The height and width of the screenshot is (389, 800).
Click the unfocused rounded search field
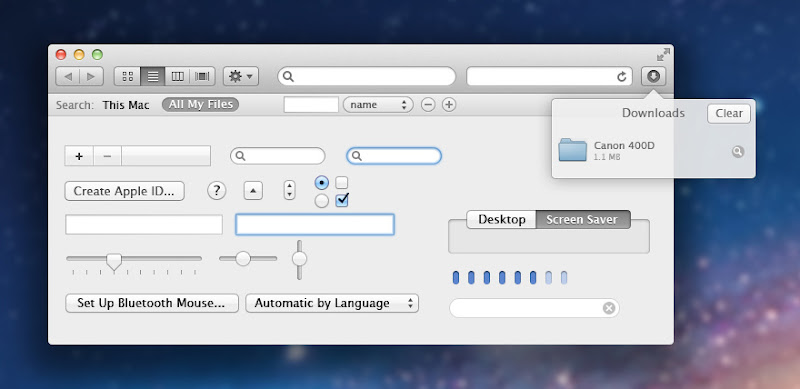(x=278, y=156)
